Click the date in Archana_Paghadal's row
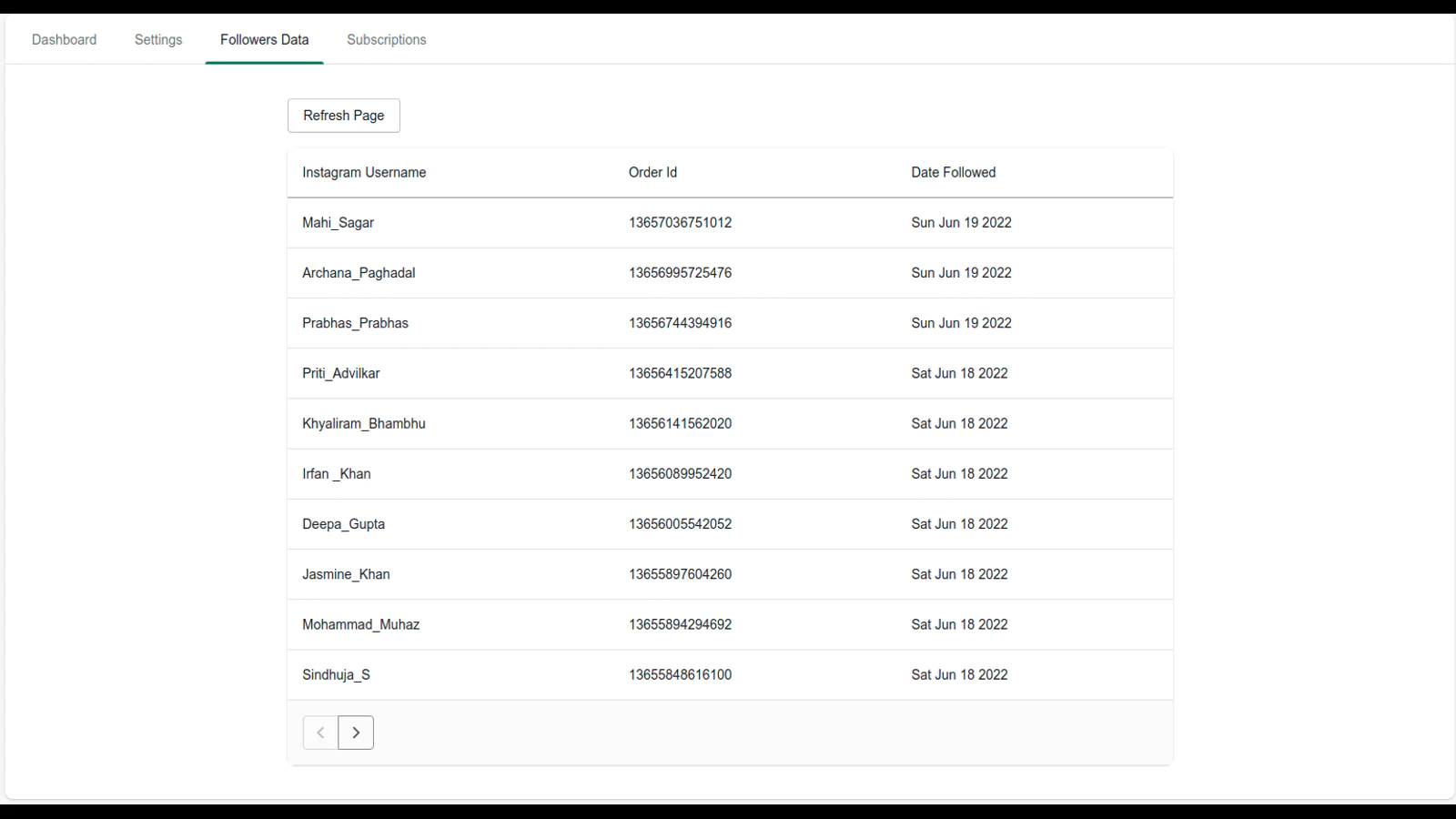The height and width of the screenshot is (819, 1456). (x=961, y=273)
